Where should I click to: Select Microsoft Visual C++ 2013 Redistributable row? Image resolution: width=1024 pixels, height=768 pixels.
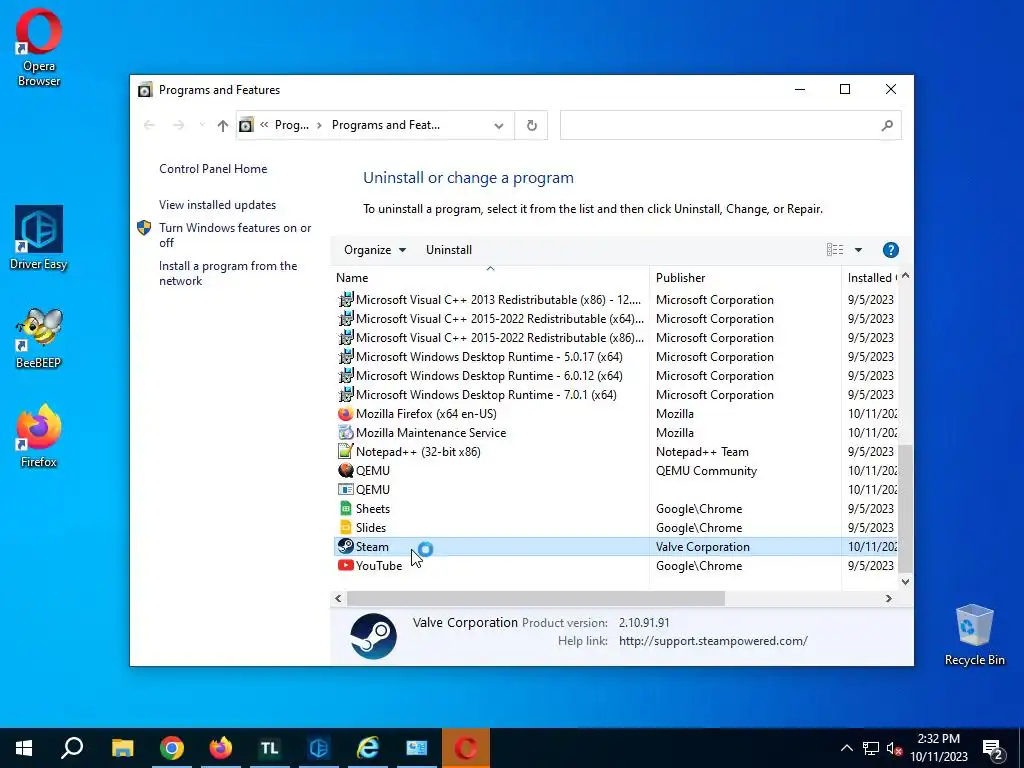[x=616, y=300]
